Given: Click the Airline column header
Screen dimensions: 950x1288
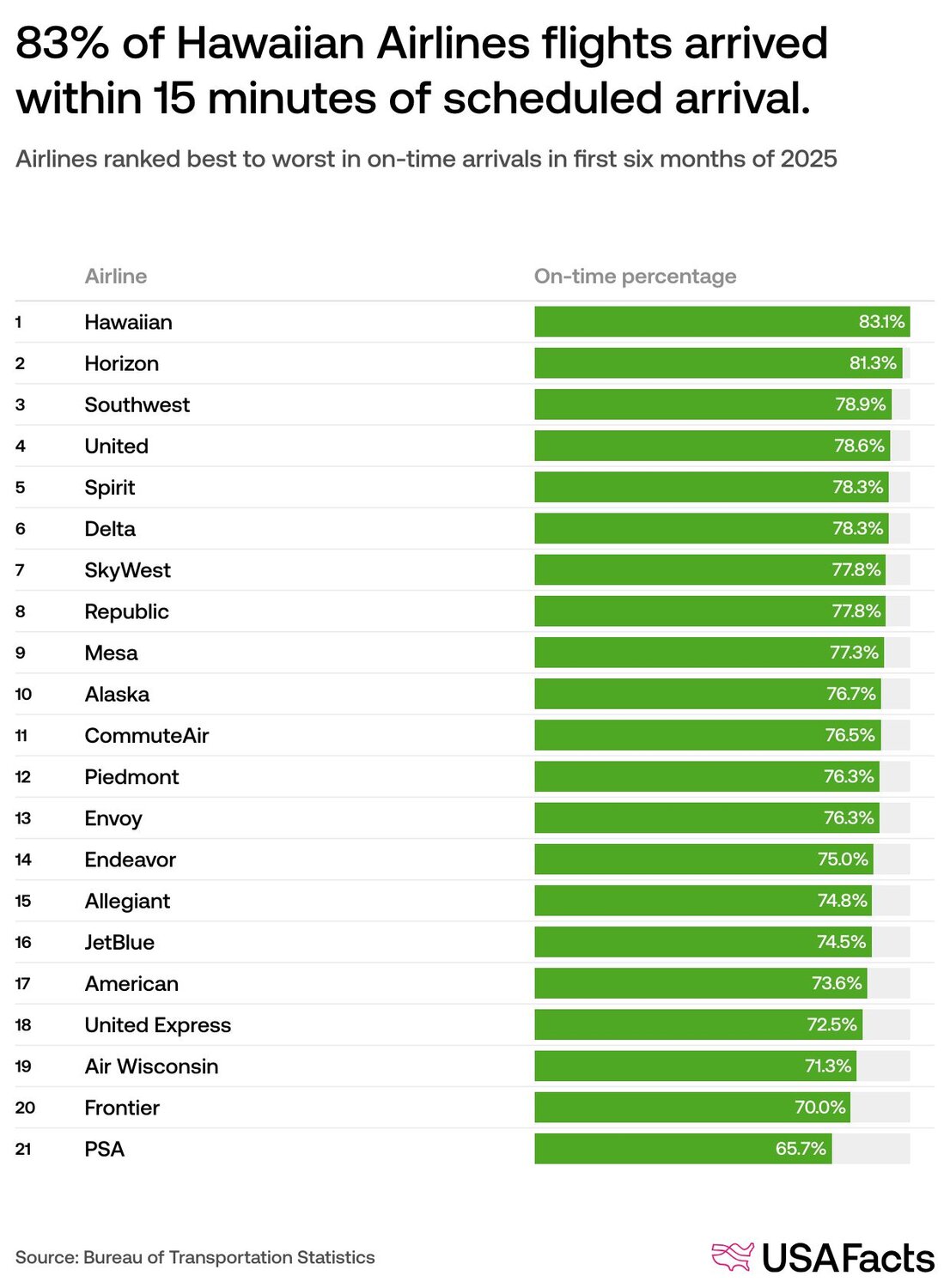Looking at the screenshot, I should pos(116,276).
